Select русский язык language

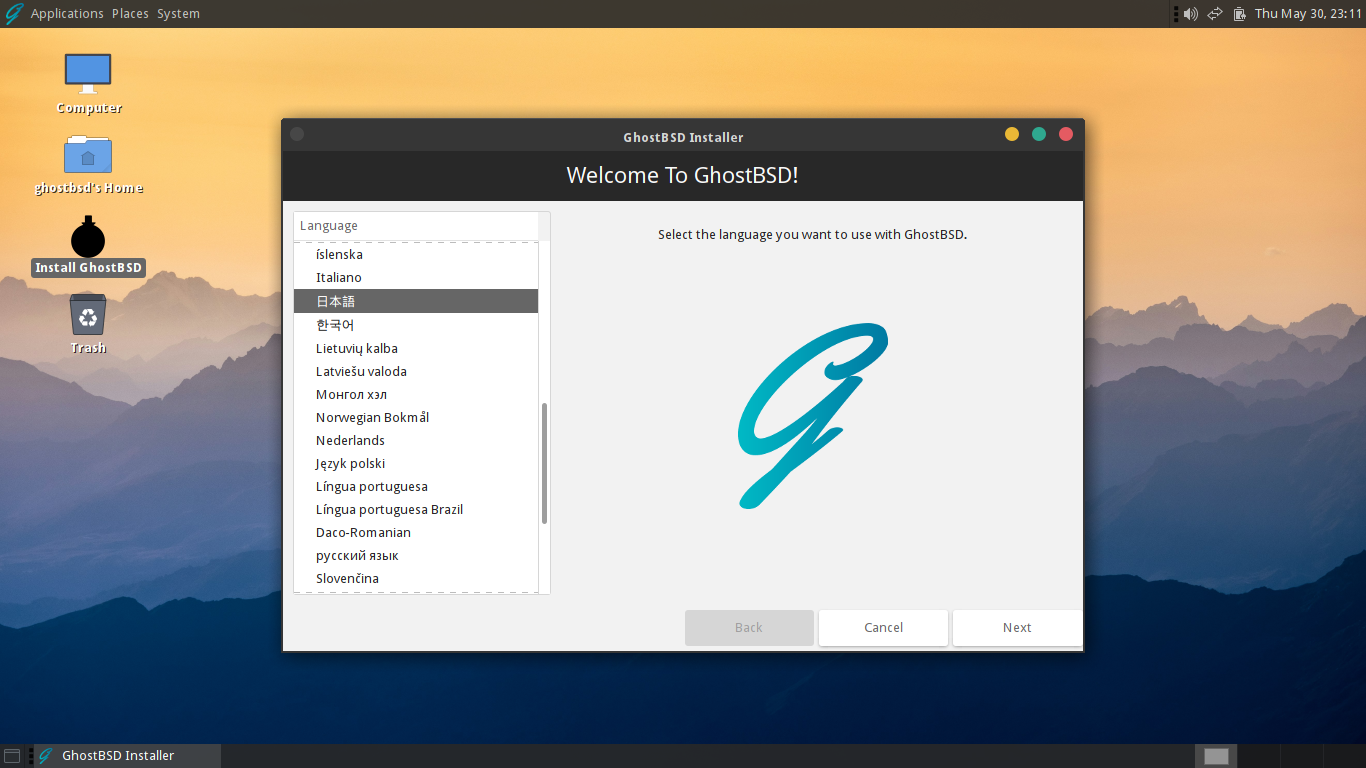tap(416, 555)
